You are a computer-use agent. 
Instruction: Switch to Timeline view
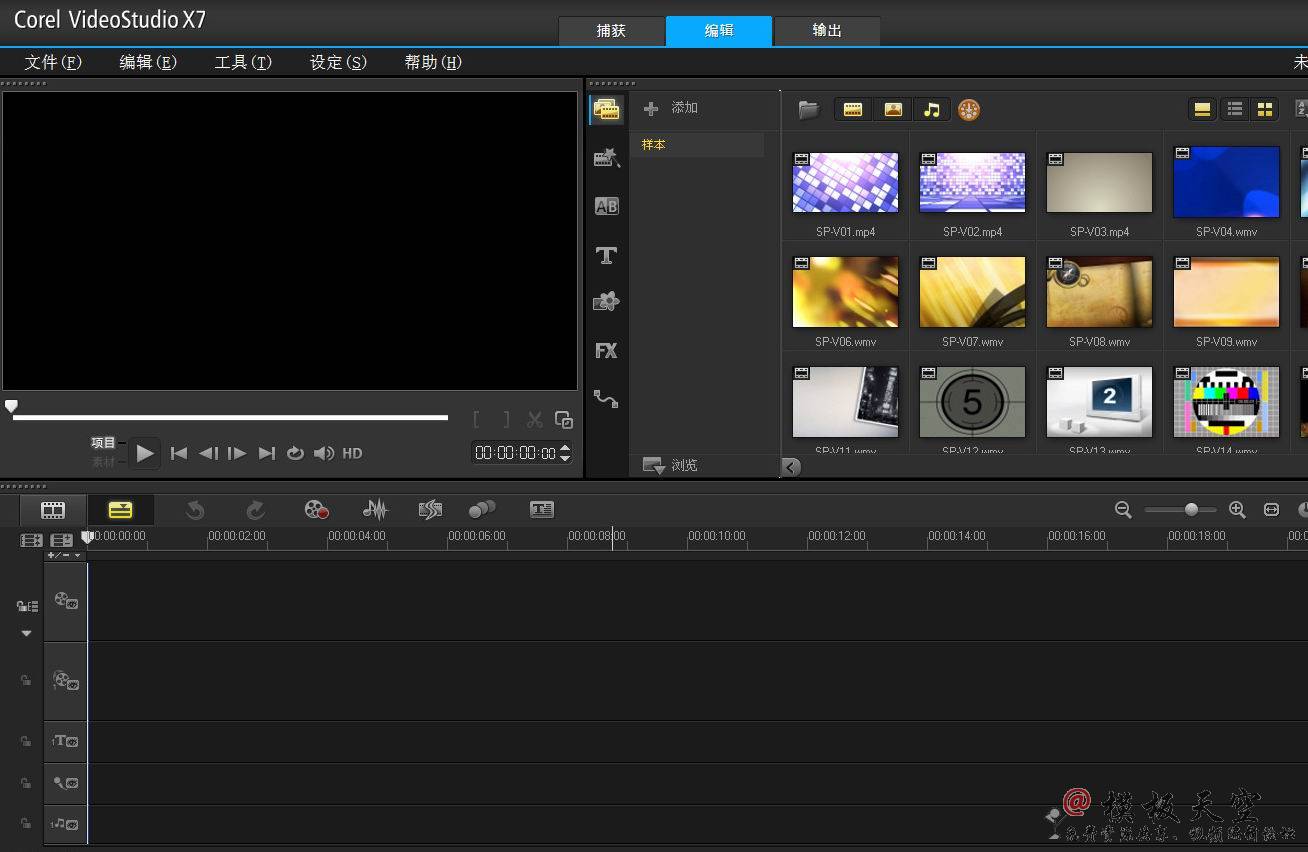[x=120, y=510]
